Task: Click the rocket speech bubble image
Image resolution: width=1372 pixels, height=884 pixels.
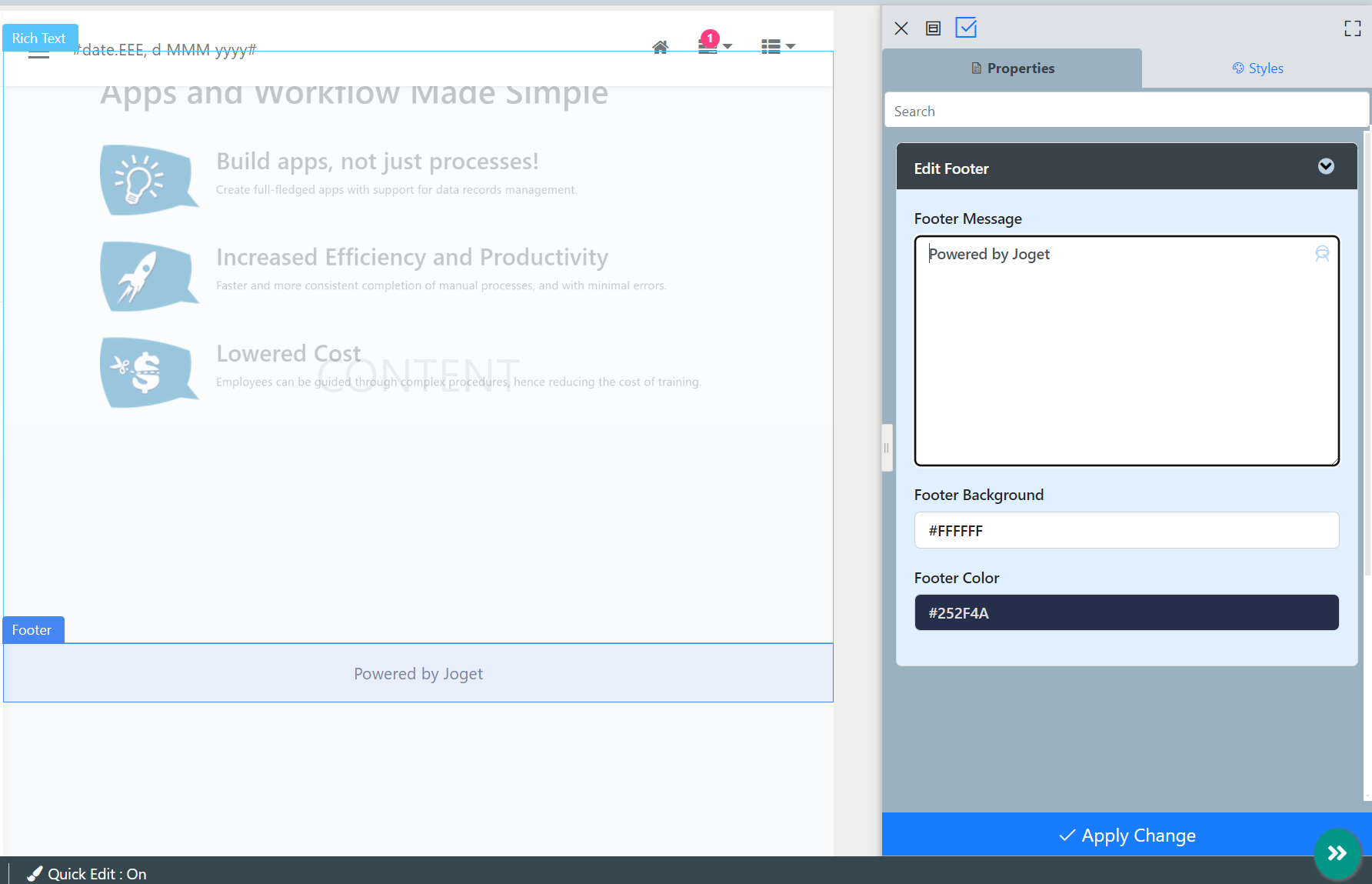Action: click(149, 276)
